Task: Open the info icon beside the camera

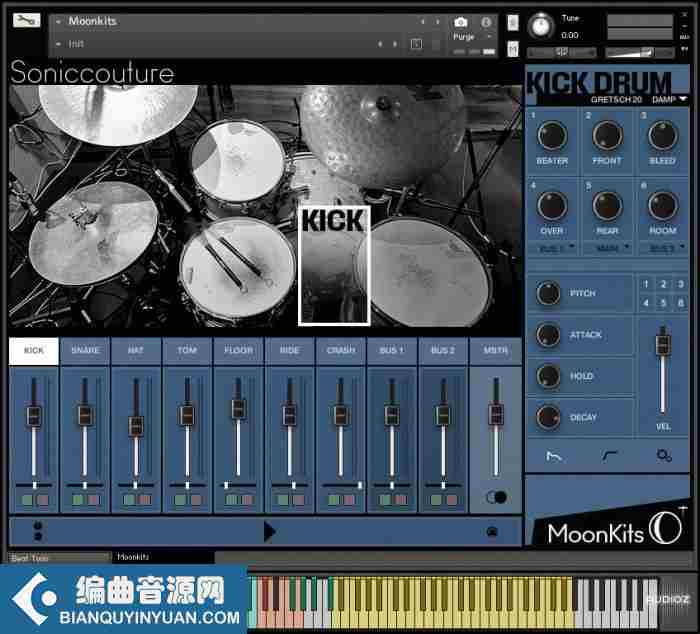Action: pos(486,22)
